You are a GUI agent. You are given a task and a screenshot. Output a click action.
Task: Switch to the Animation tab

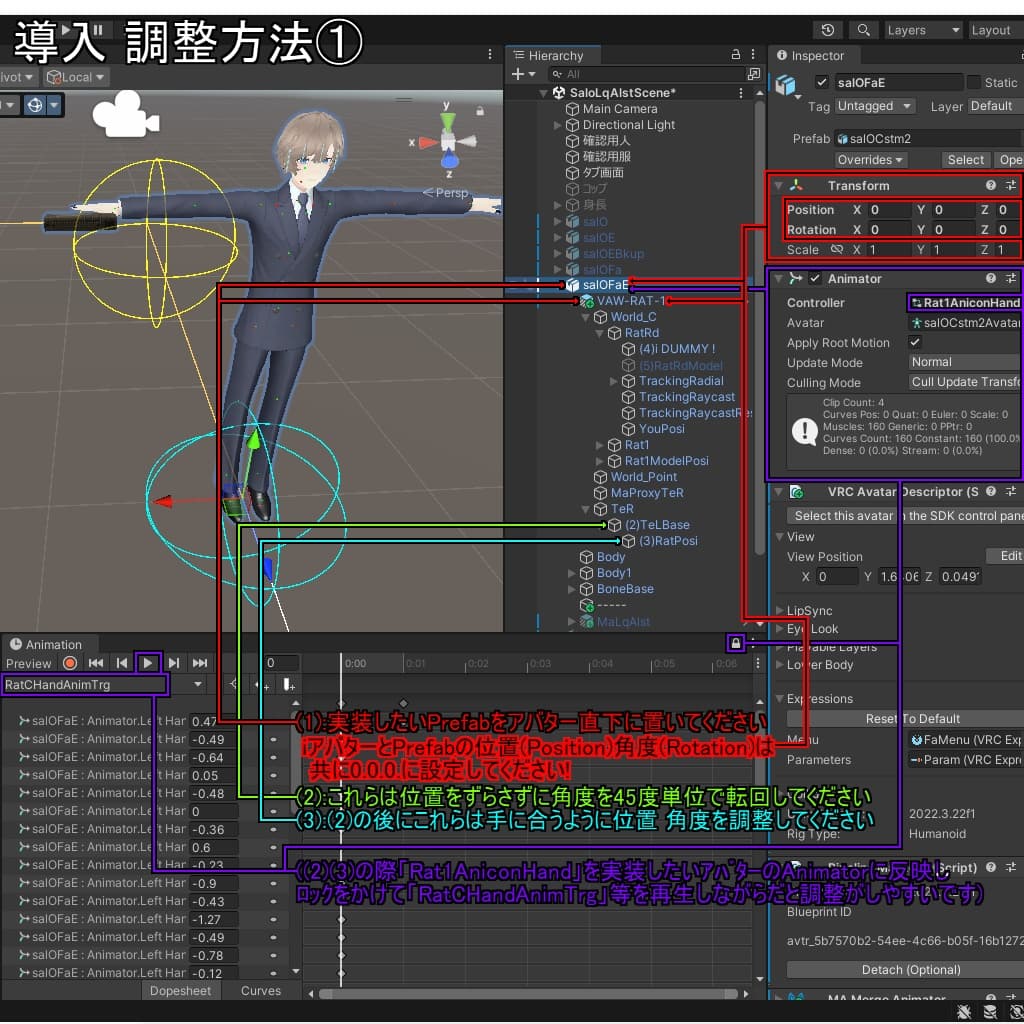click(x=50, y=644)
